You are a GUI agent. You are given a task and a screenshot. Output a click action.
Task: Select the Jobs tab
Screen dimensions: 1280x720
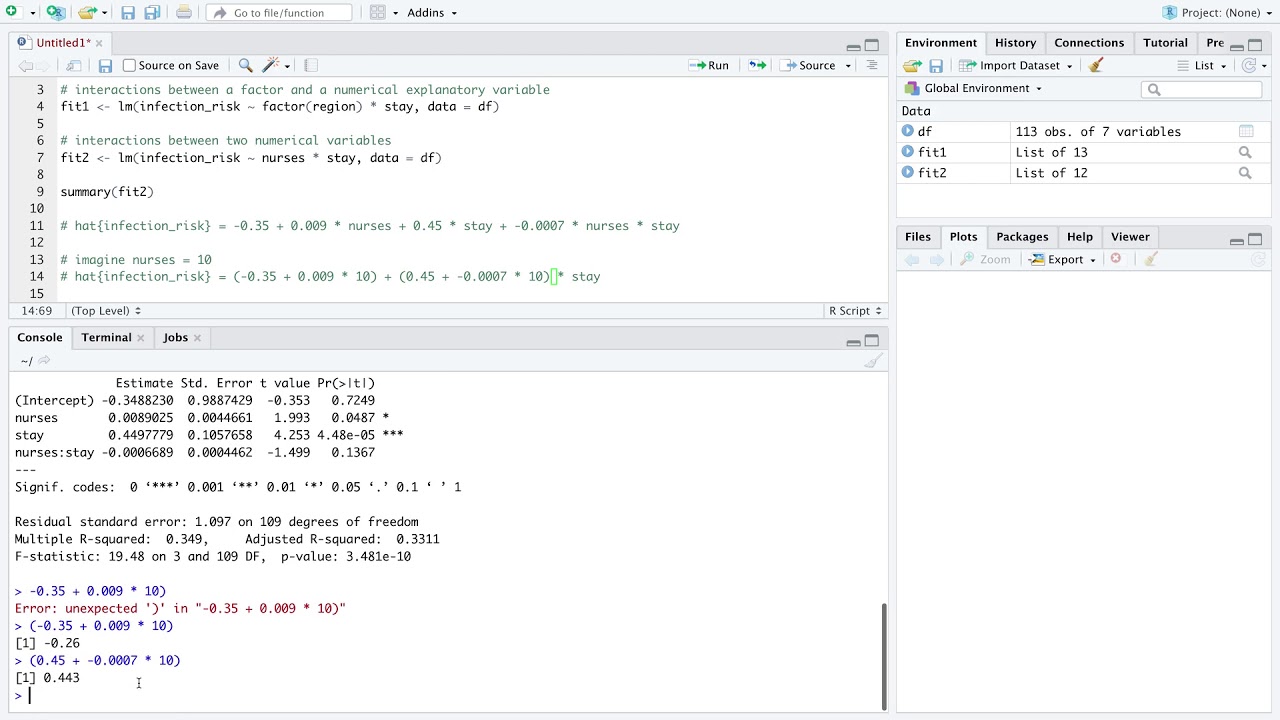[175, 337]
